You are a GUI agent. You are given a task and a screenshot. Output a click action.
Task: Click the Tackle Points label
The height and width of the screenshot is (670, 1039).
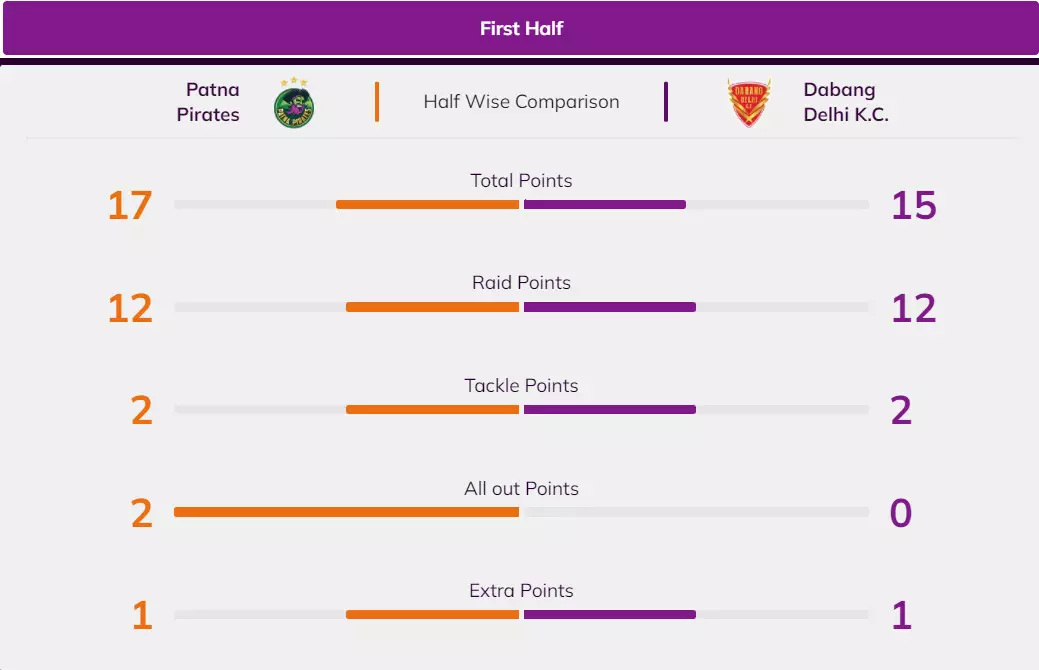pyautogui.click(x=521, y=385)
